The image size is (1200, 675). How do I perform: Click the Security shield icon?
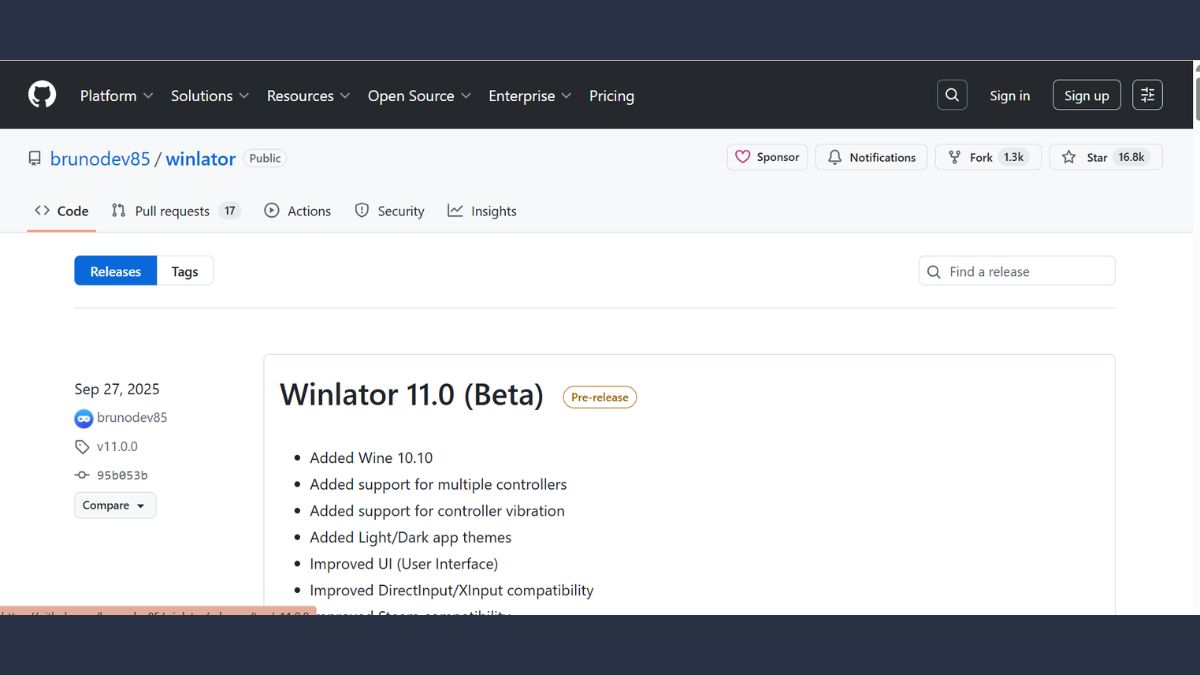click(x=362, y=210)
